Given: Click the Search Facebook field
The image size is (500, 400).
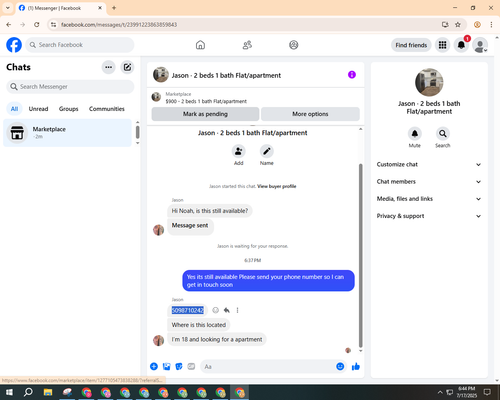Looking at the screenshot, I should click(x=80, y=45).
